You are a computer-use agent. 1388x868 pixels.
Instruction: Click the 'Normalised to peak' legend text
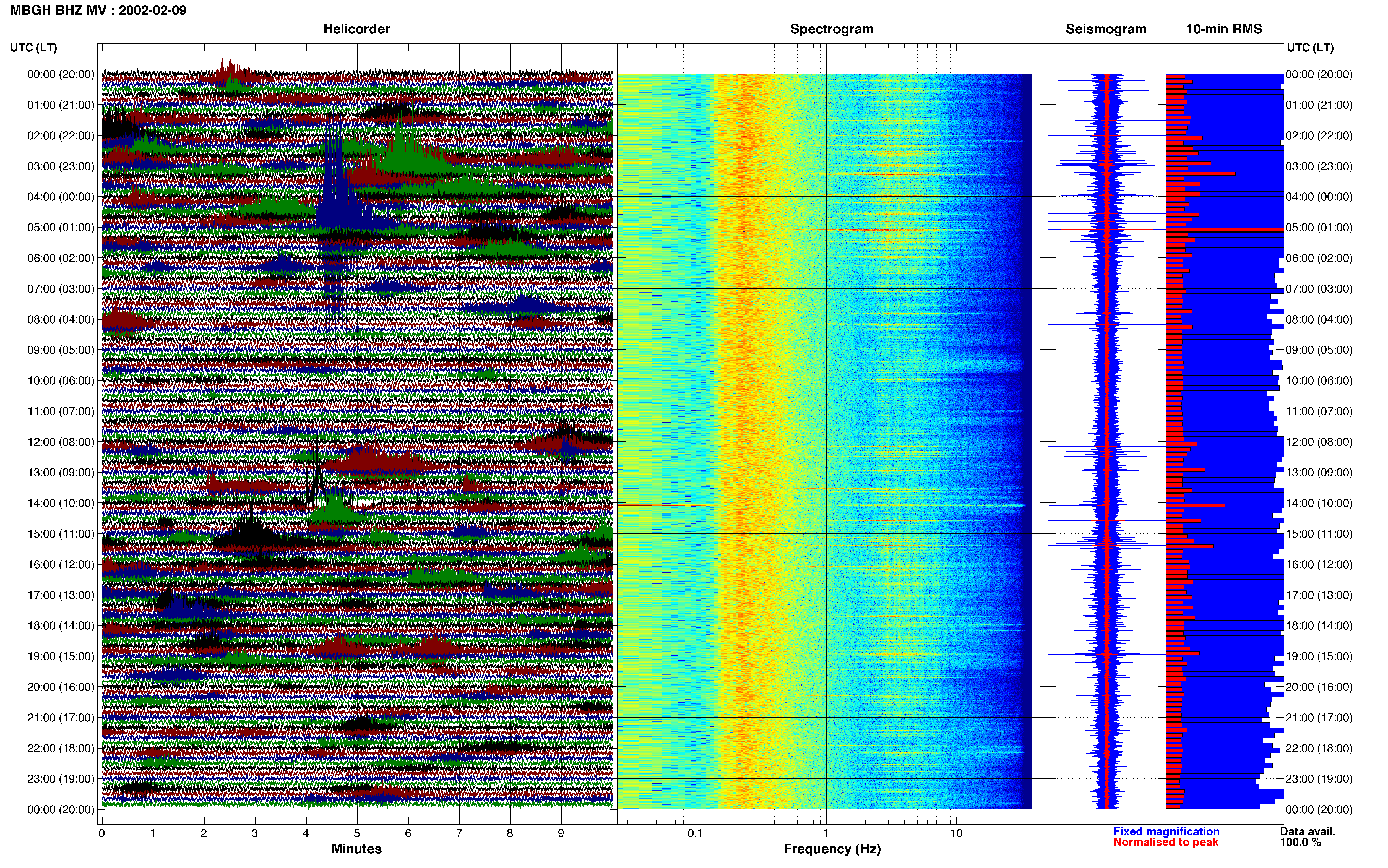point(1165,842)
